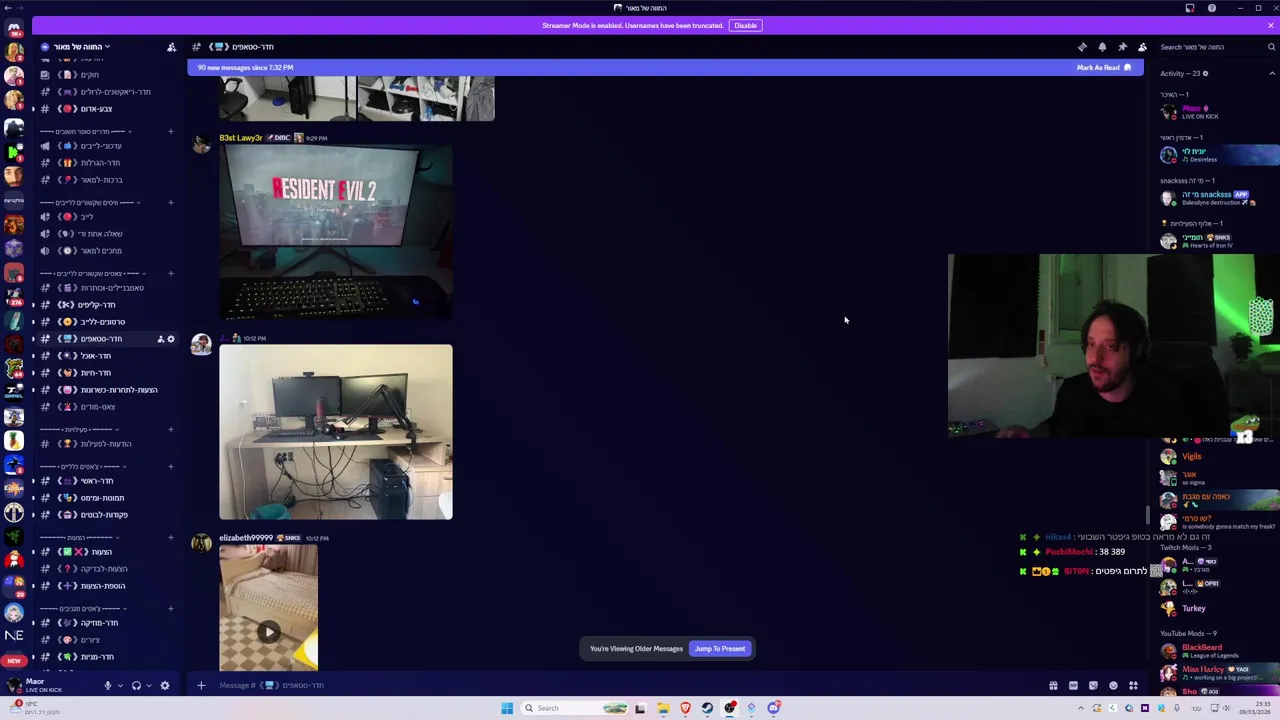
Task: Open the apps icon in message bar
Action: pos(1133,685)
